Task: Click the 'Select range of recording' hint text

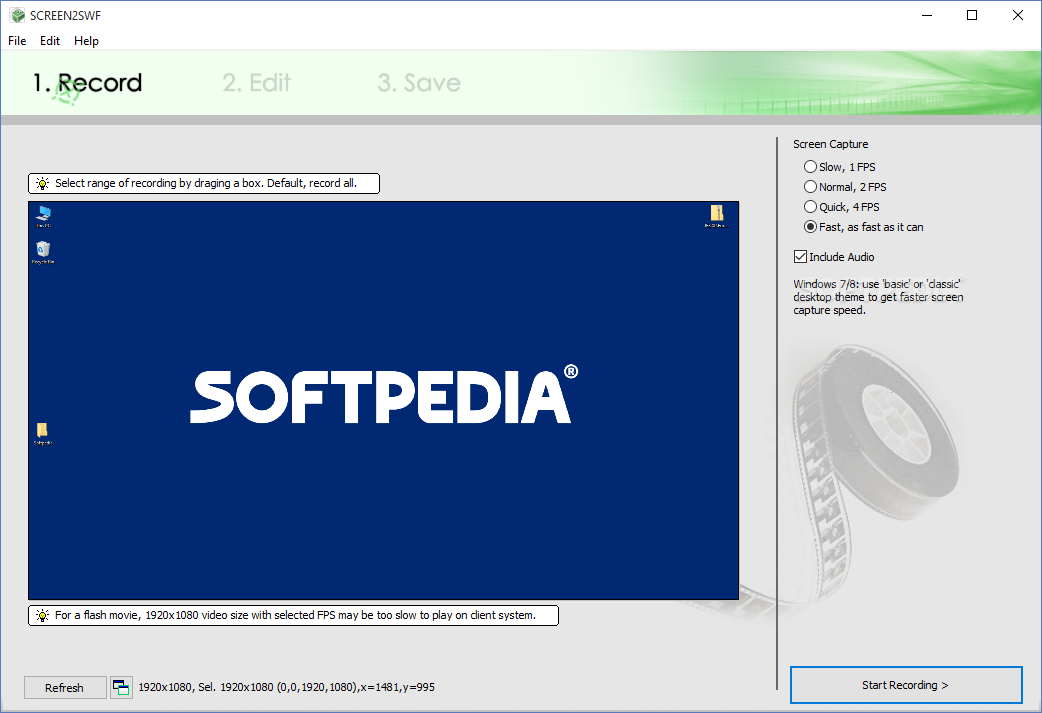Action: (206, 183)
